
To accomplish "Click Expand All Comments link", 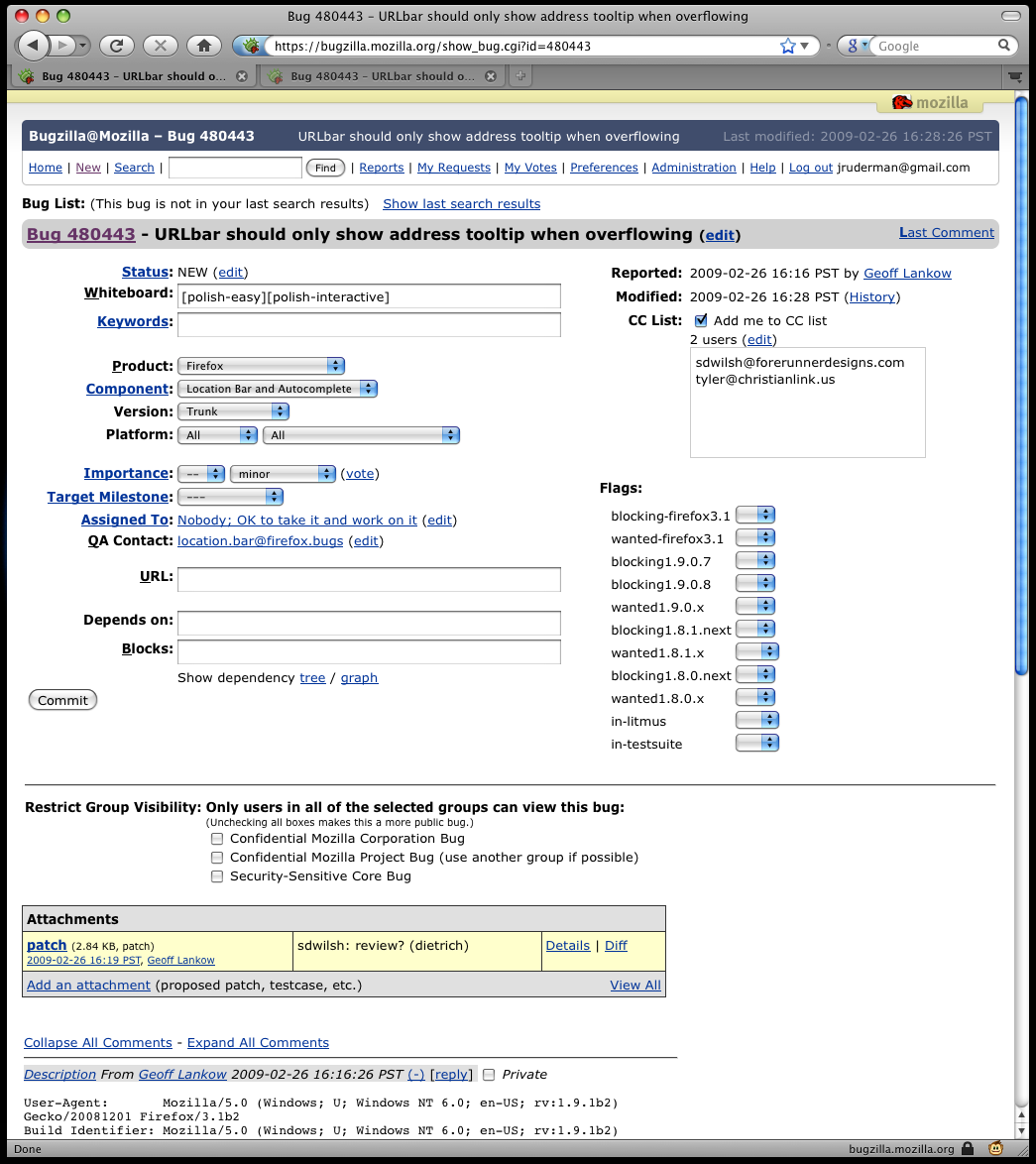I will pos(258,1043).
